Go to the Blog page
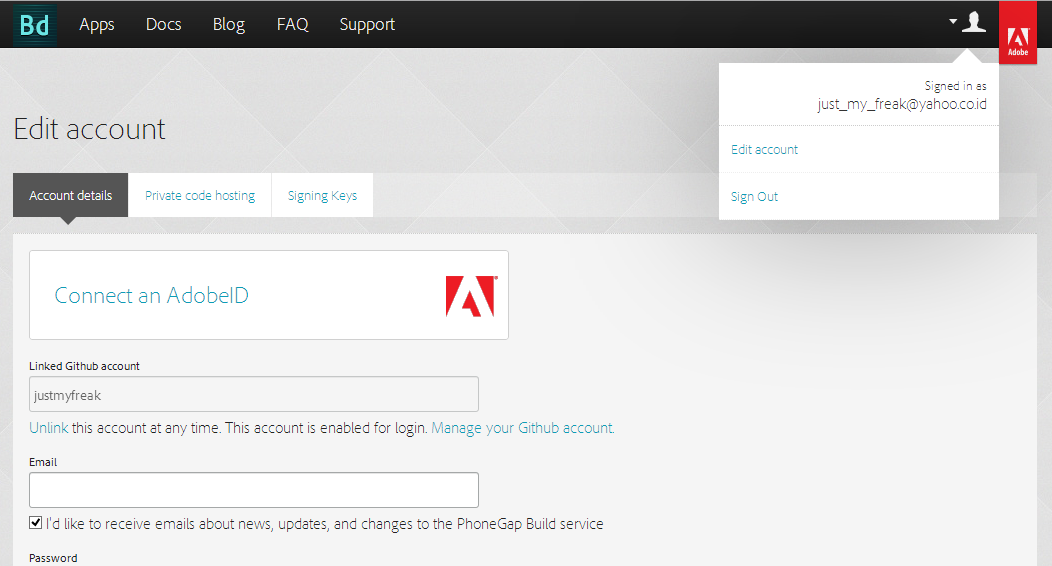1052x566 pixels. point(229,24)
